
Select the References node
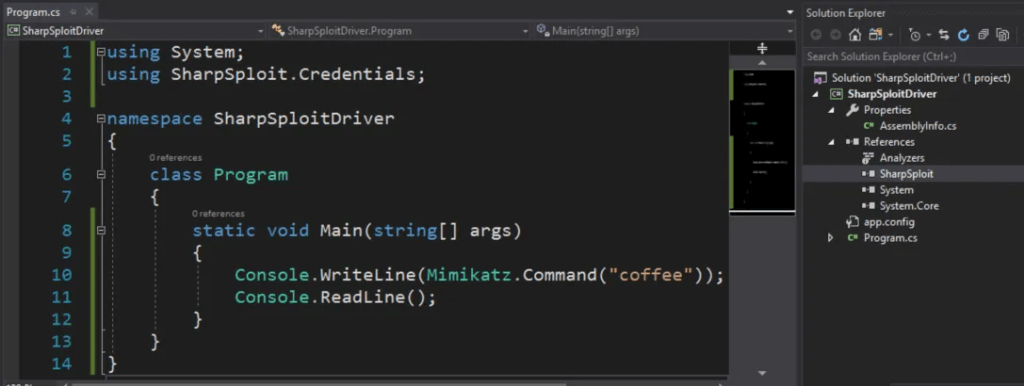pyautogui.click(x=889, y=142)
